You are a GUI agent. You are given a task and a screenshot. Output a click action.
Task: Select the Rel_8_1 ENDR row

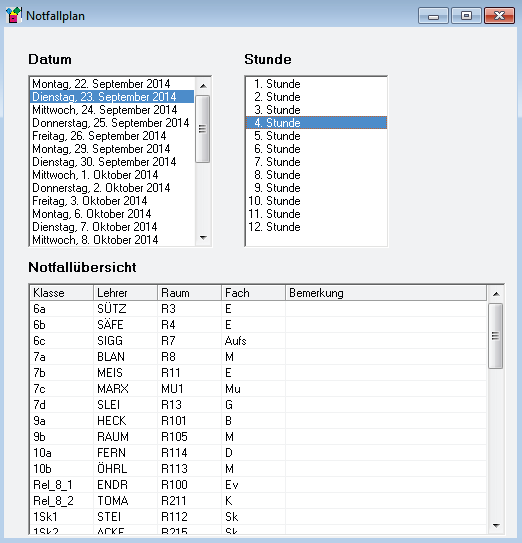coord(258,484)
